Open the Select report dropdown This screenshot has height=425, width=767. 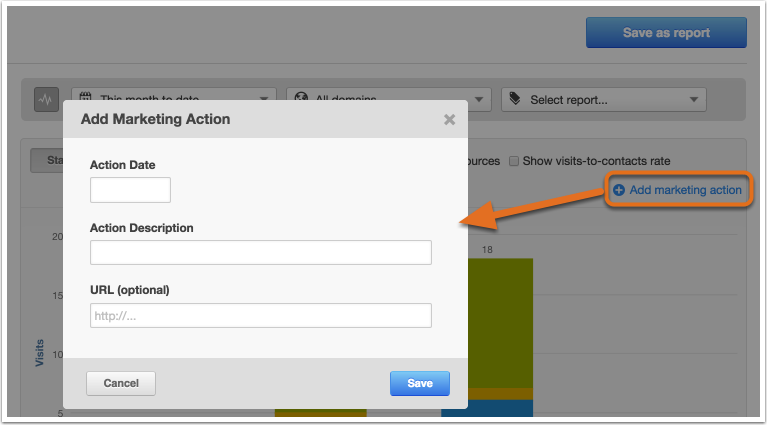click(x=604, y=100)
